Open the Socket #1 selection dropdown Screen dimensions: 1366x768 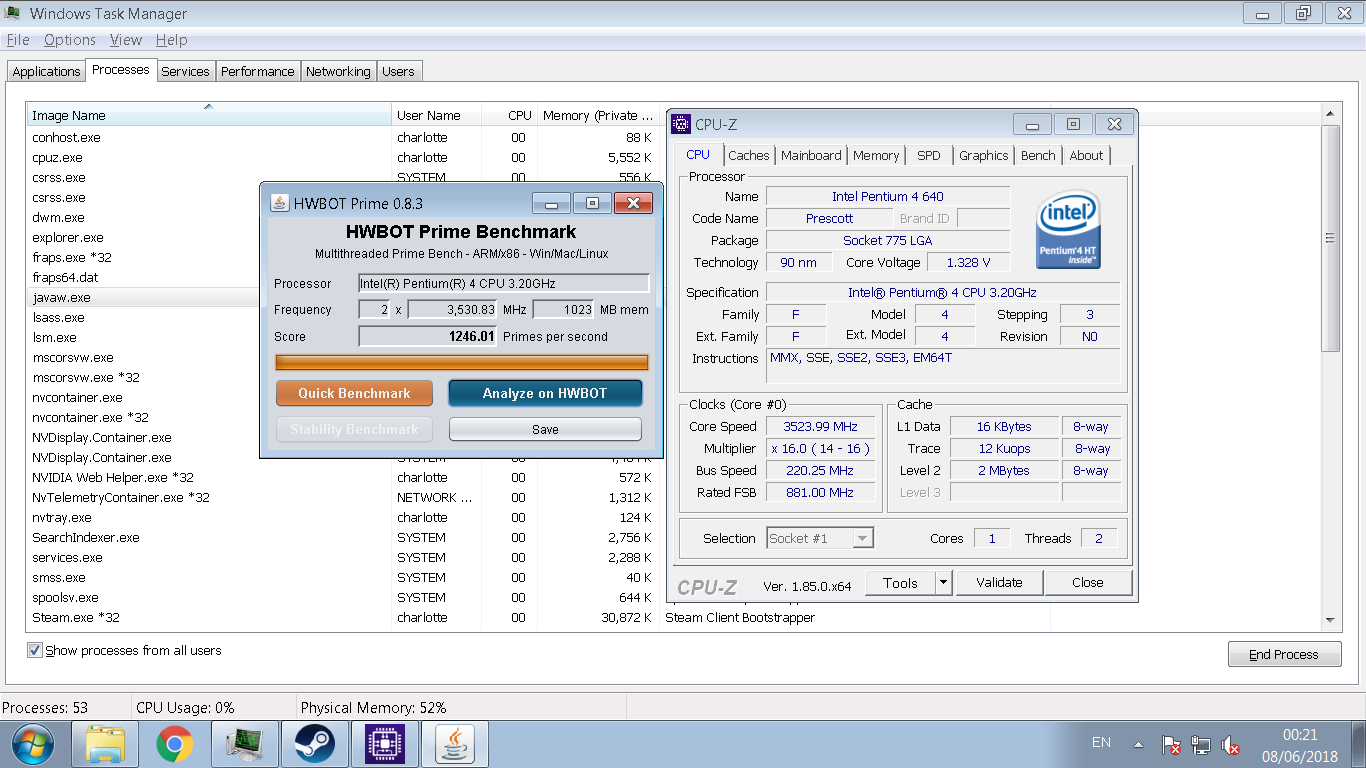pyautogui.click(x=820, y=538)
